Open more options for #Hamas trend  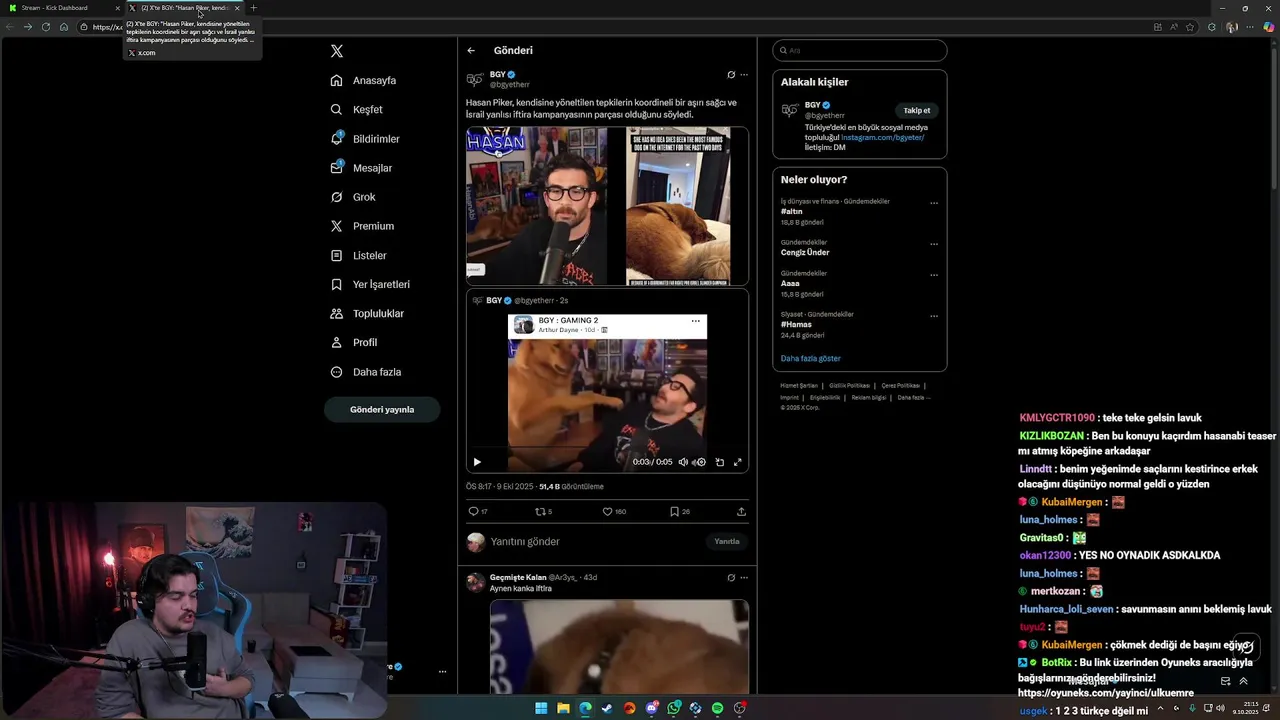pos(934,316)
